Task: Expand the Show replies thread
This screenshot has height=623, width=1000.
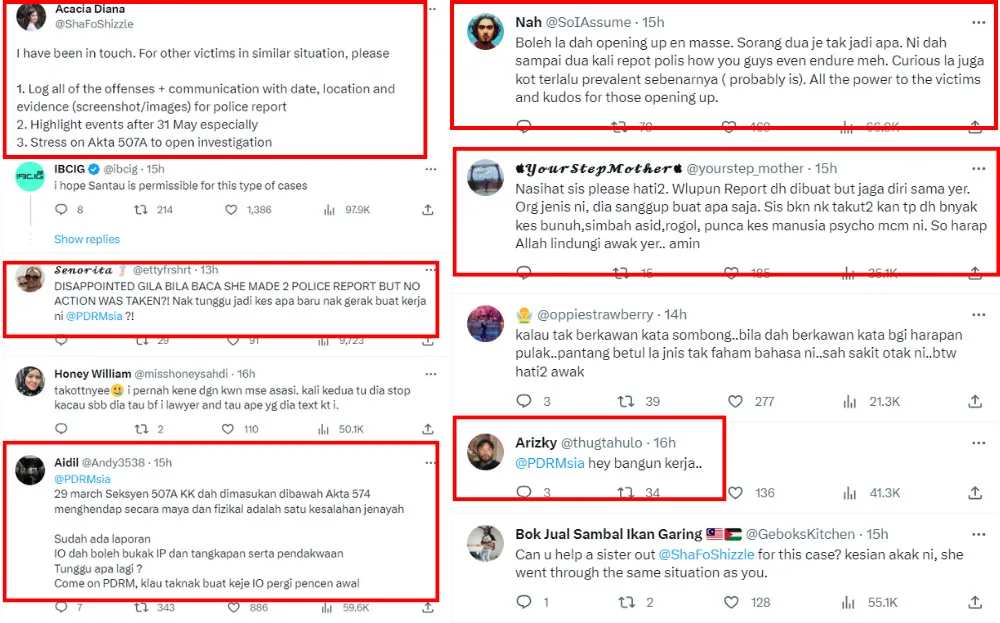Action: click(x=87, y=240)
